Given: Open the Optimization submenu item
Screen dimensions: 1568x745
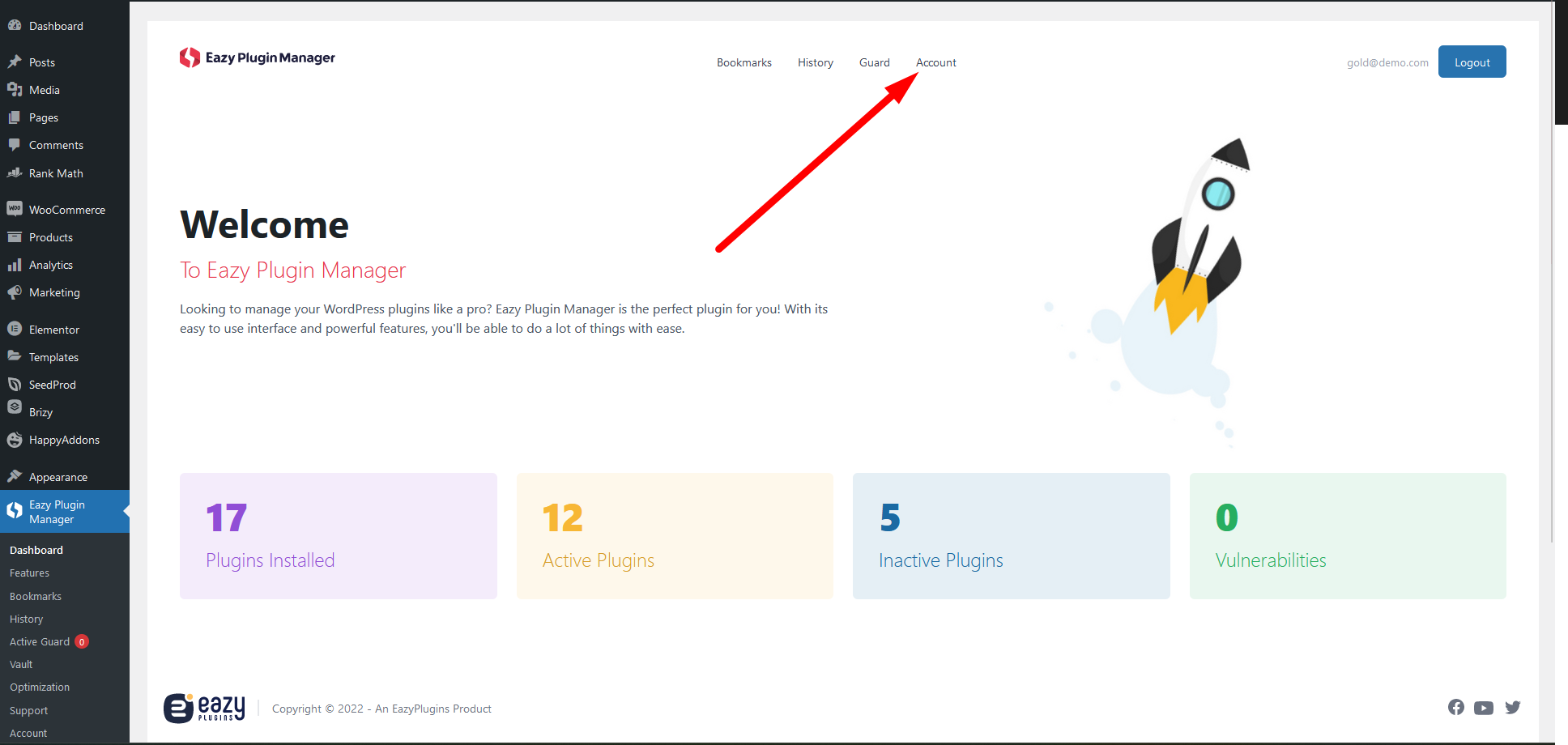Looking at the screenshot, I should (x=39, y=687).
